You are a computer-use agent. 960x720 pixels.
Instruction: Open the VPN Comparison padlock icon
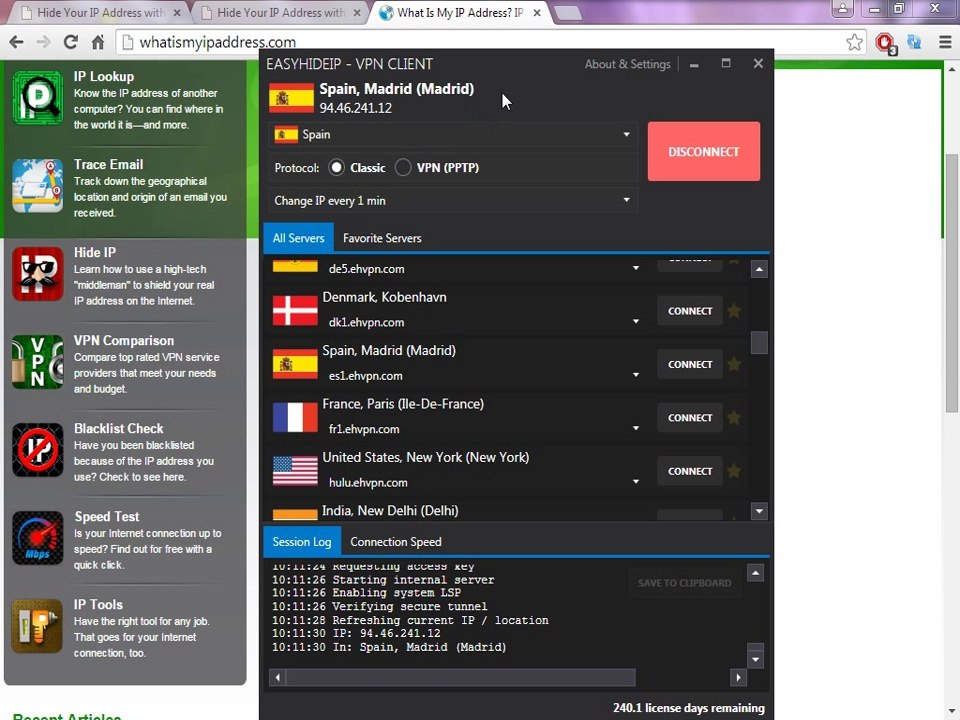coord(37,362)
